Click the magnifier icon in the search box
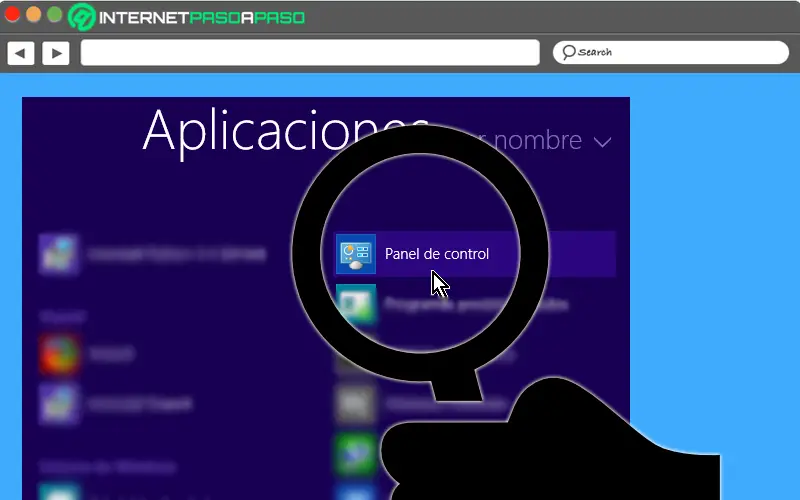This screenshot has height=500, width=800. pos(568,52)
